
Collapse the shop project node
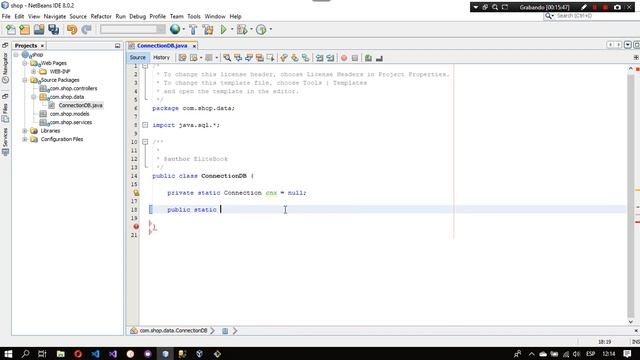[x=16, y=54]
